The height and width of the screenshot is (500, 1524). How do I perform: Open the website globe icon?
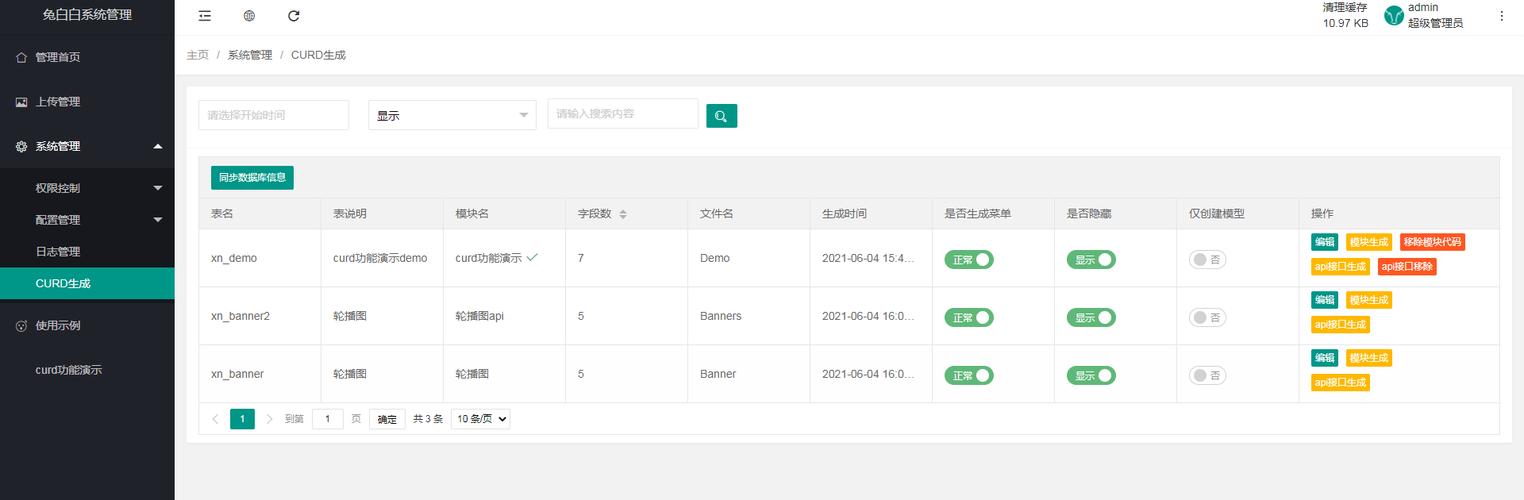click(249, 16)
